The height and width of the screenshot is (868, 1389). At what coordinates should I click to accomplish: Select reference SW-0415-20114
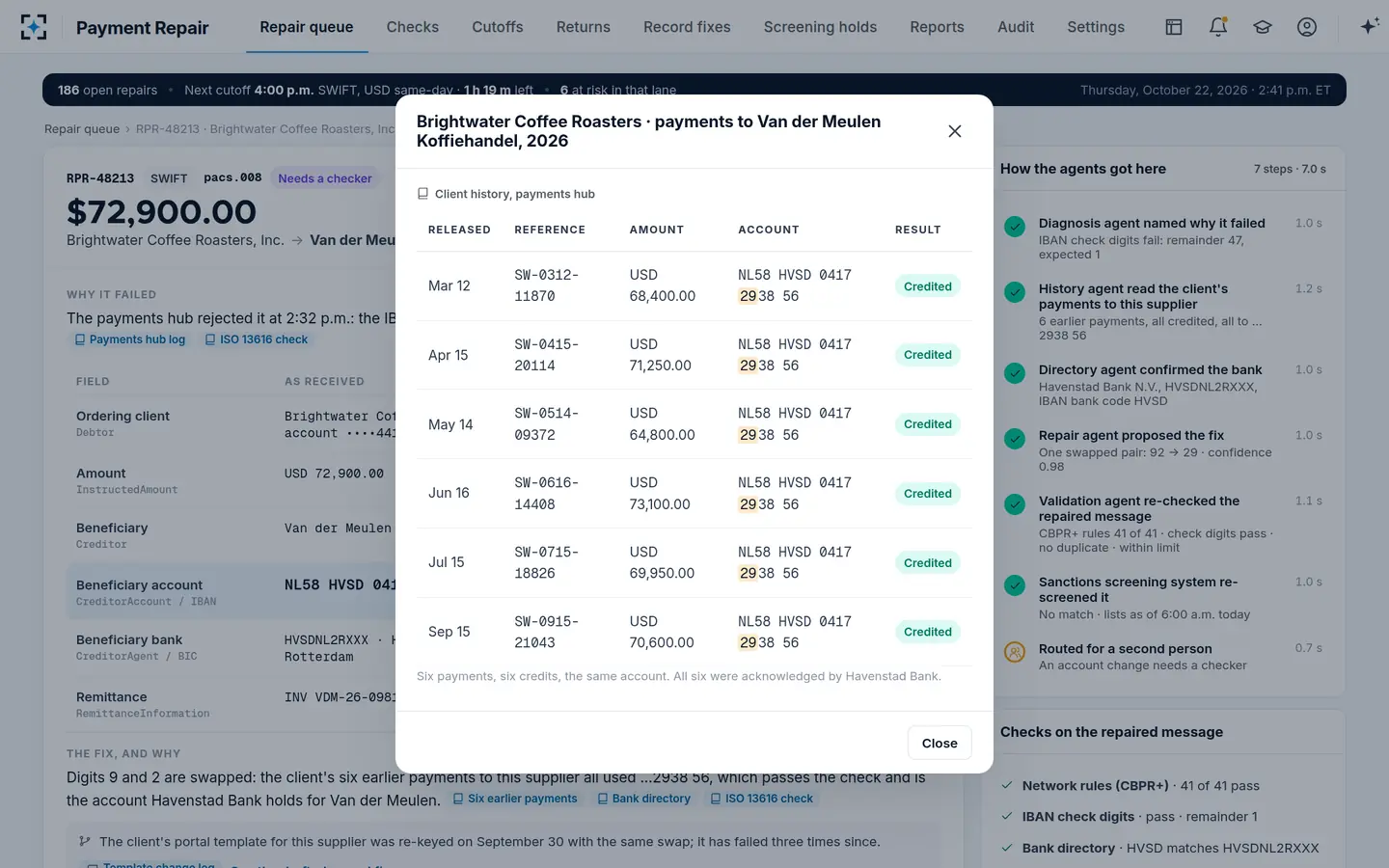[547, 355]
